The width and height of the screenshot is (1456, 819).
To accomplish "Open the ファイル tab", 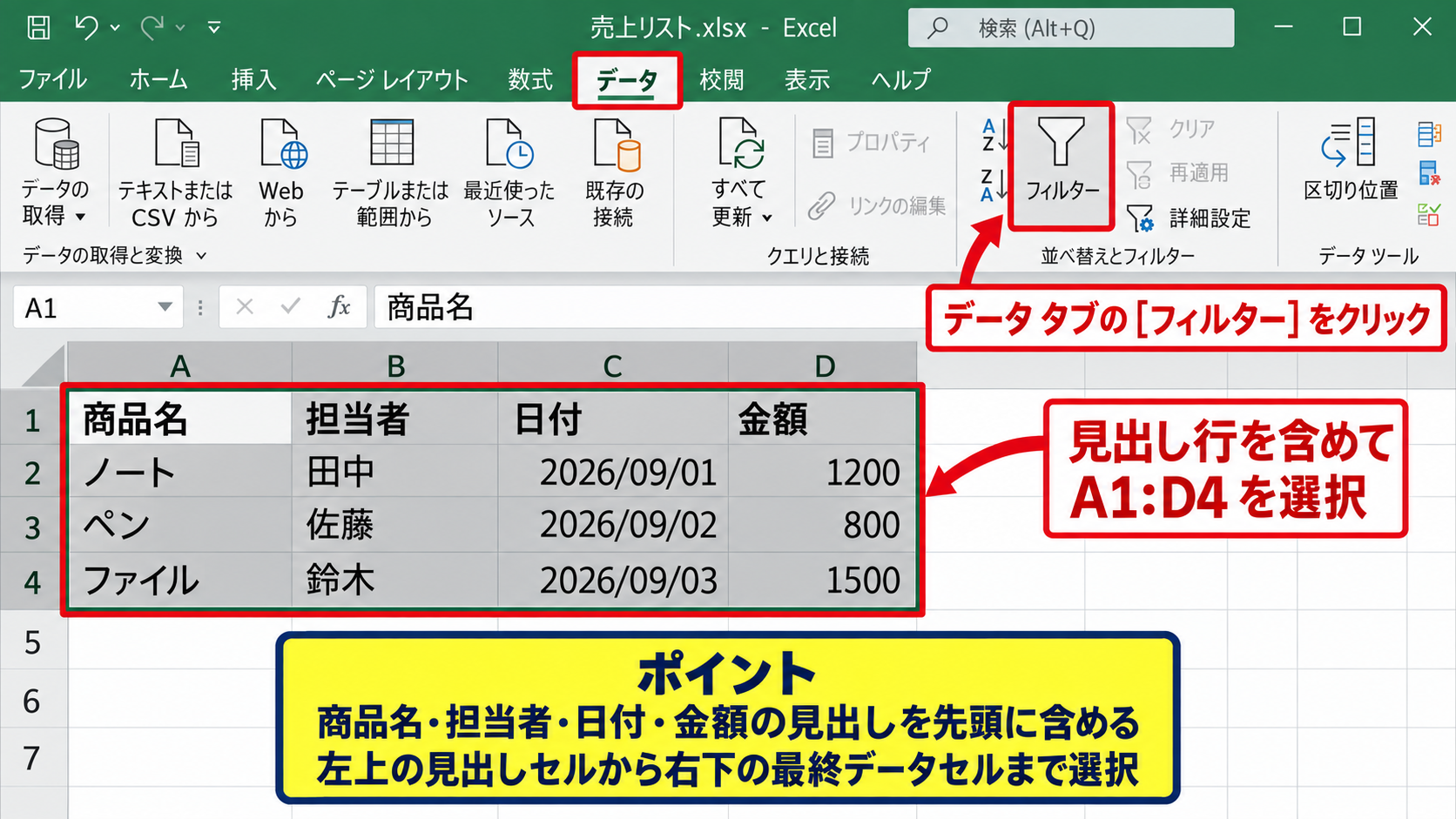I will point(53,79).
